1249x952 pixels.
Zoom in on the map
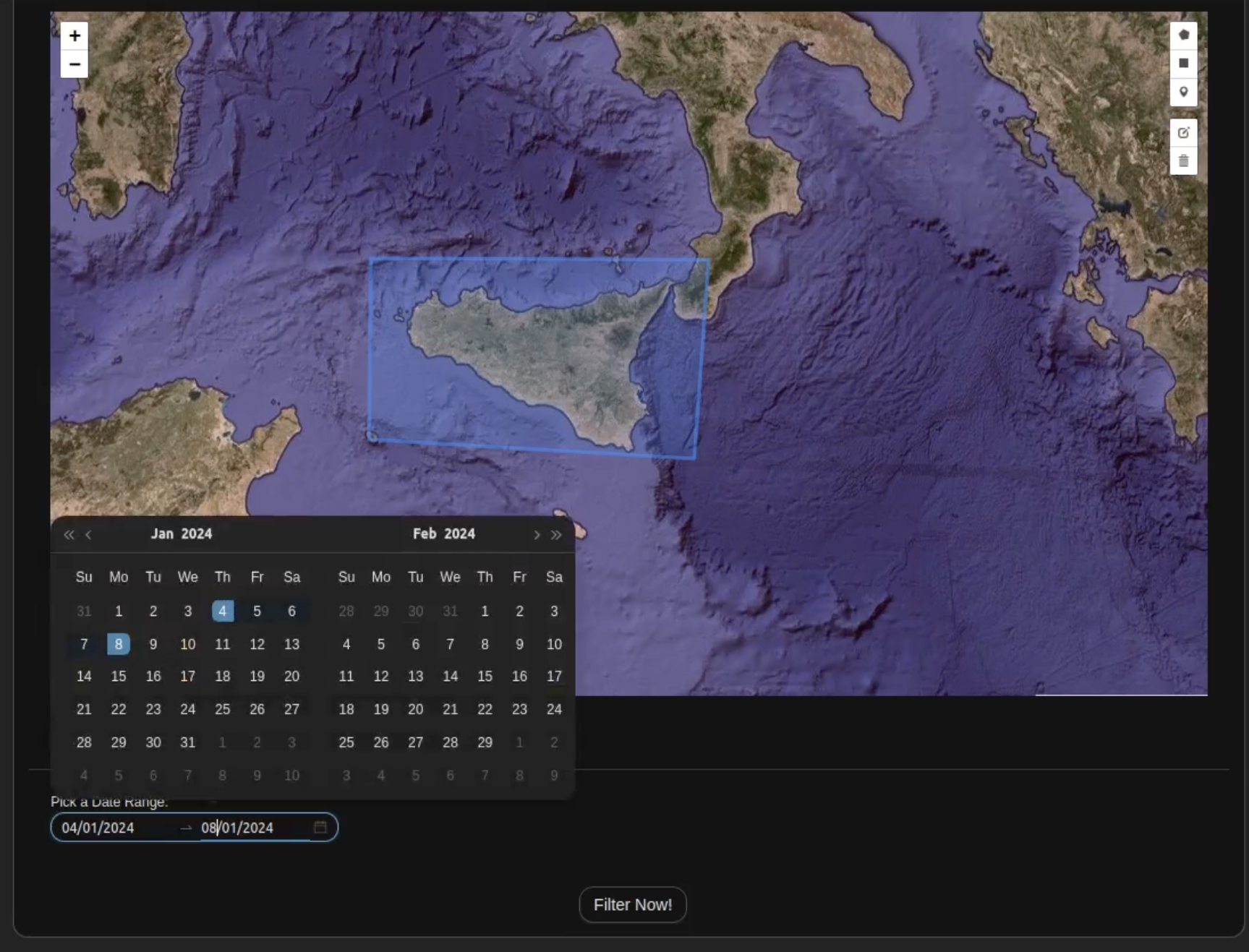(x=74, y=35)
